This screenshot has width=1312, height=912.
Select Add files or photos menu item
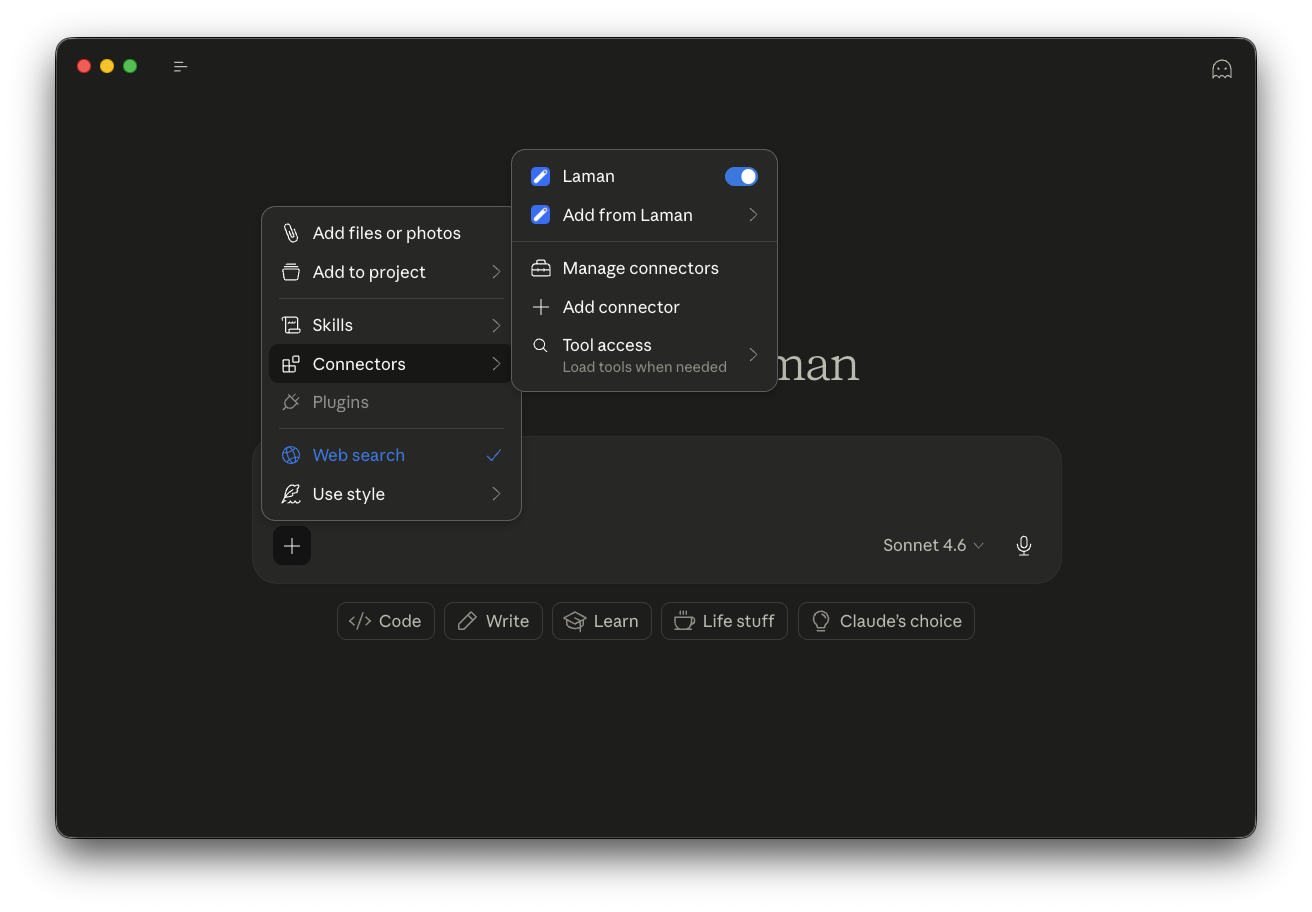click(391, 233)
